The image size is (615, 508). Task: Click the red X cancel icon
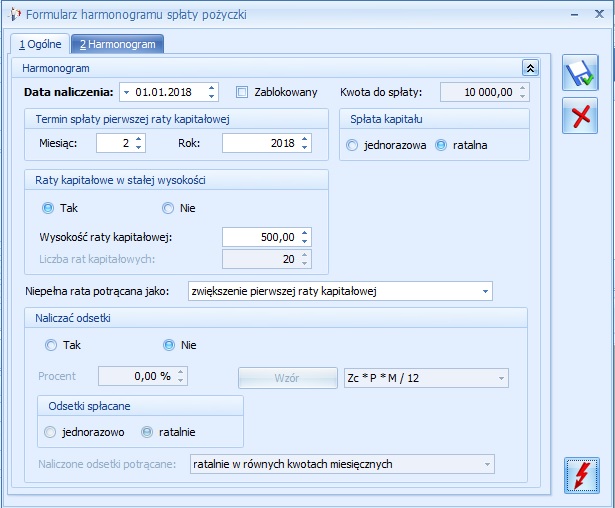(580, 116)
